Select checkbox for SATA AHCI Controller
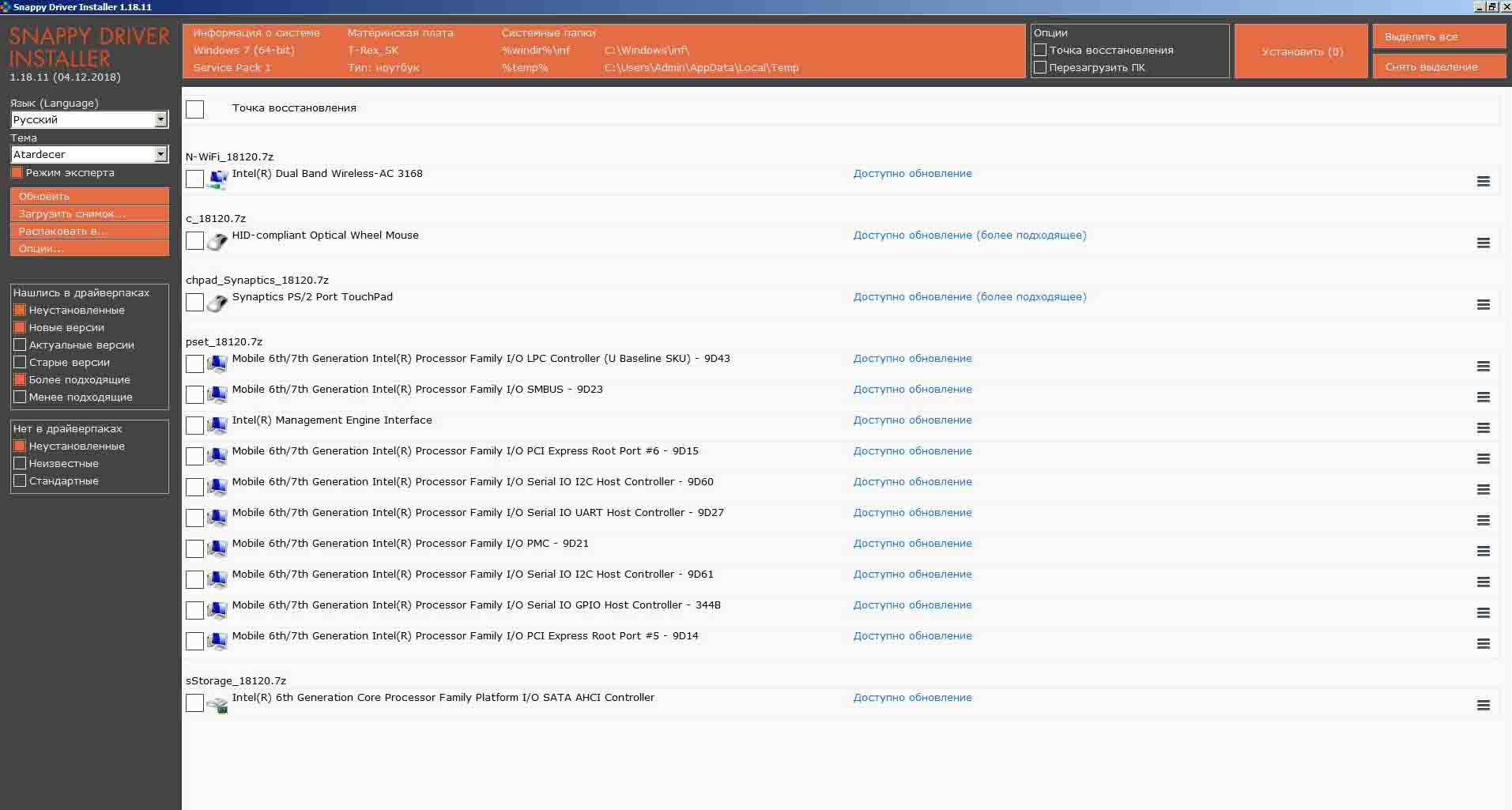This screenshot has height=810, width=1512. tap(194, 703)
